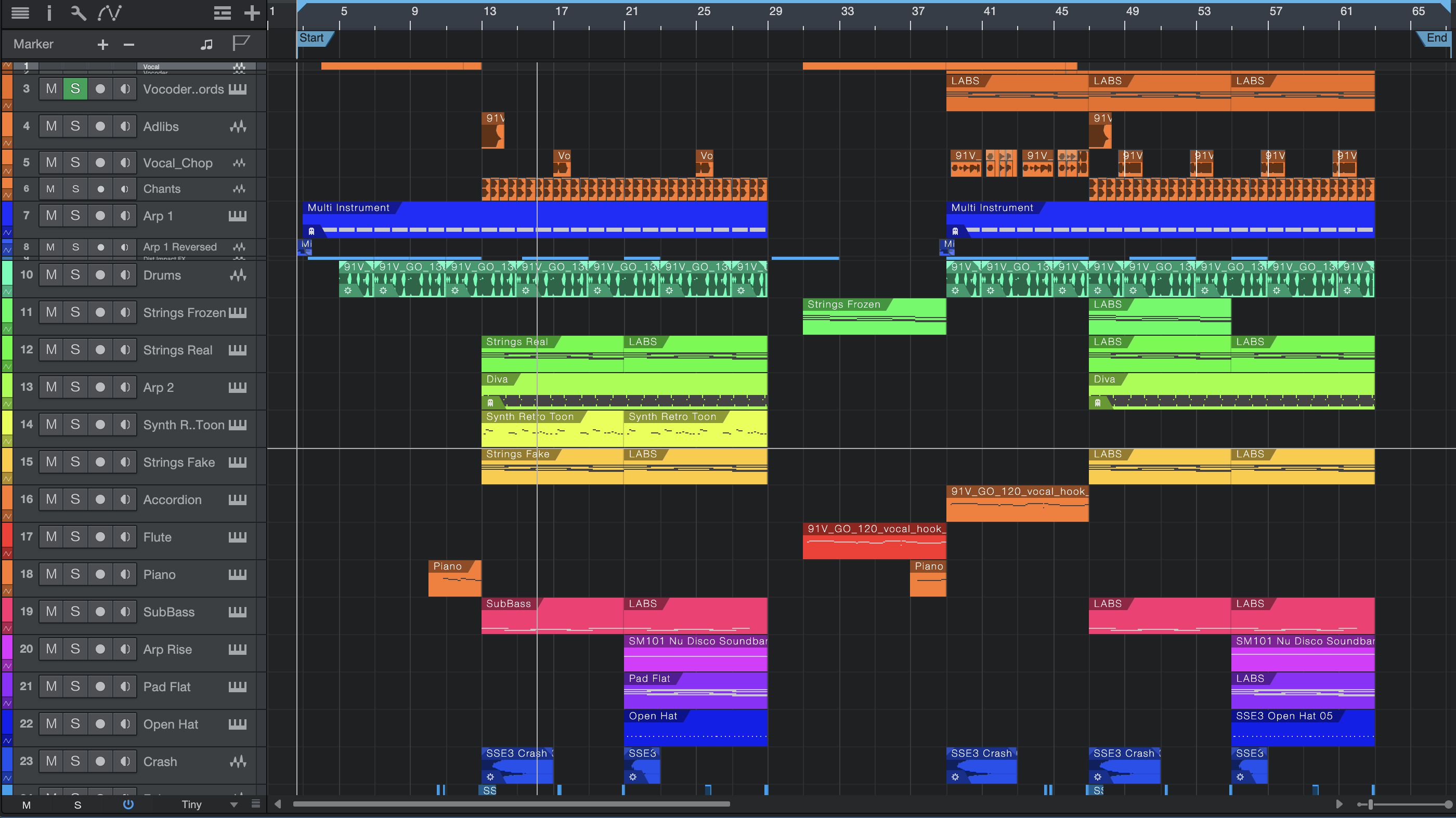Open the Drums track waveform icon
Screen dimensions: 1456x818
pyautogui.click(x=238, y=275)
